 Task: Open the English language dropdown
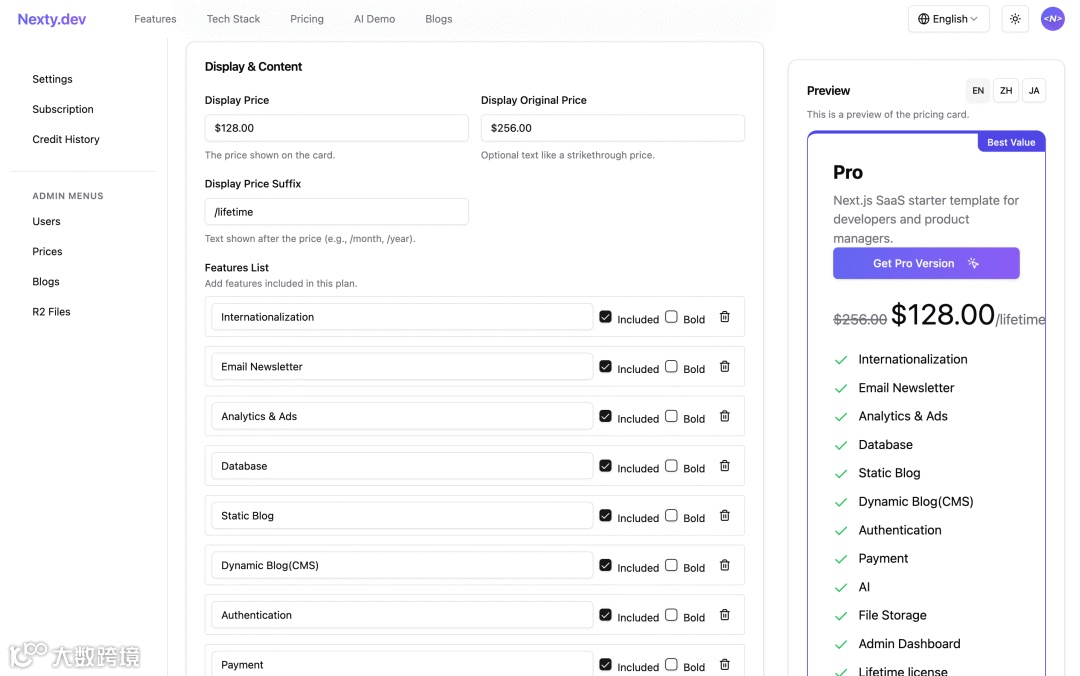coord(948,19)
